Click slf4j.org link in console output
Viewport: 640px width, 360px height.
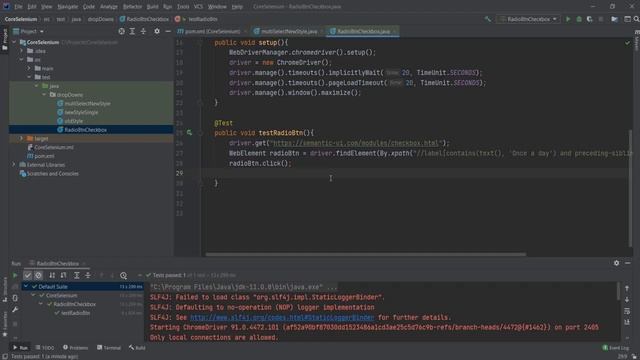tap(282, 317)
